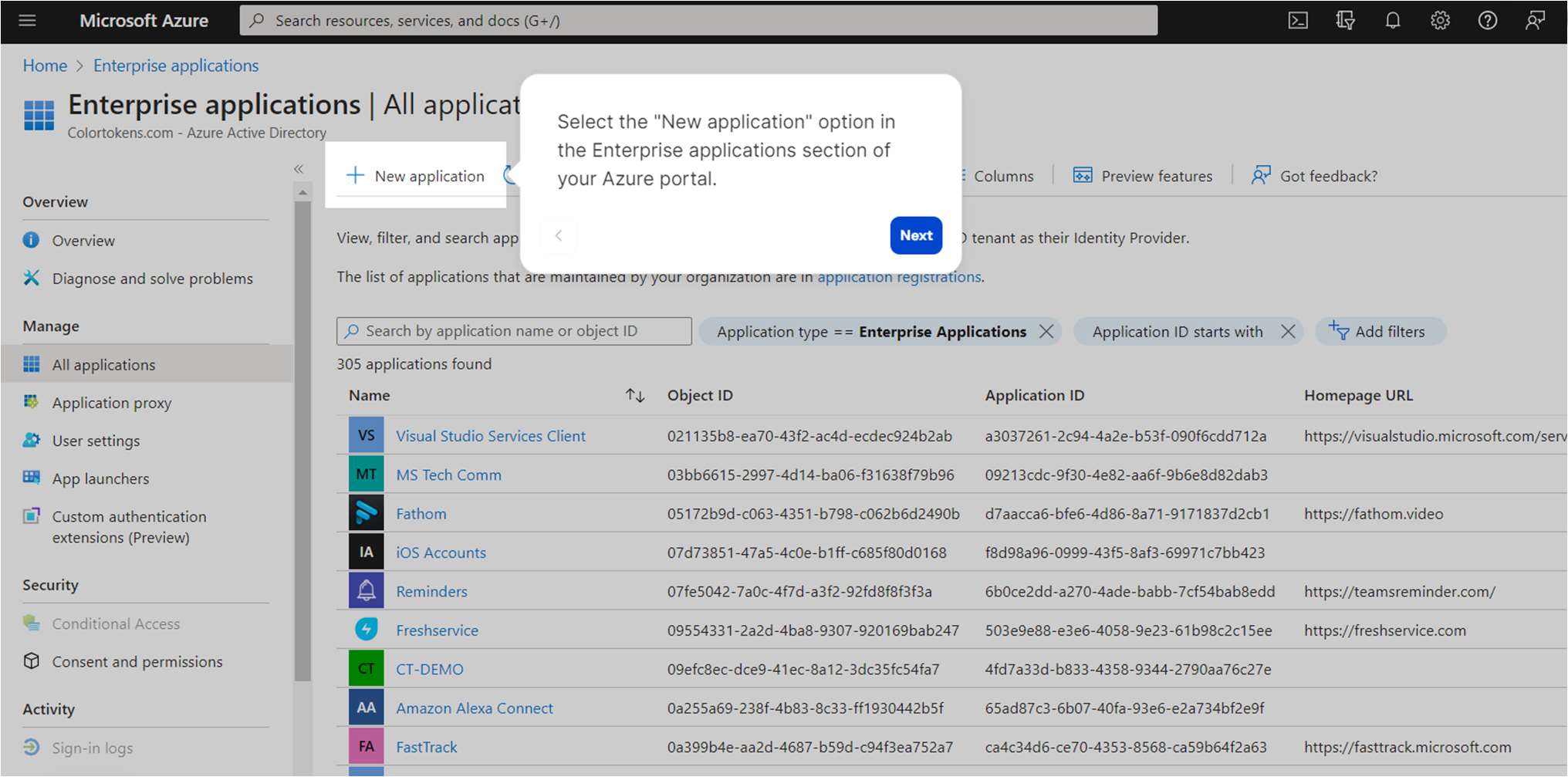The width and height of the screenshot is (1568, 777).
Task: Open the Cloud Shell terminal
Action: click(x=1298, y=20)
